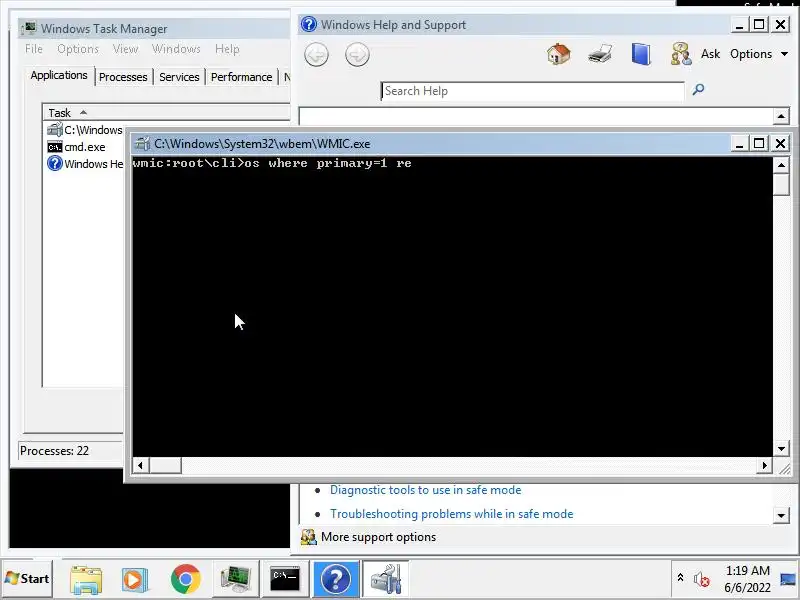
Task: Click the WMIC horizontal scrollbar thumb
Action: pos(165,465)
